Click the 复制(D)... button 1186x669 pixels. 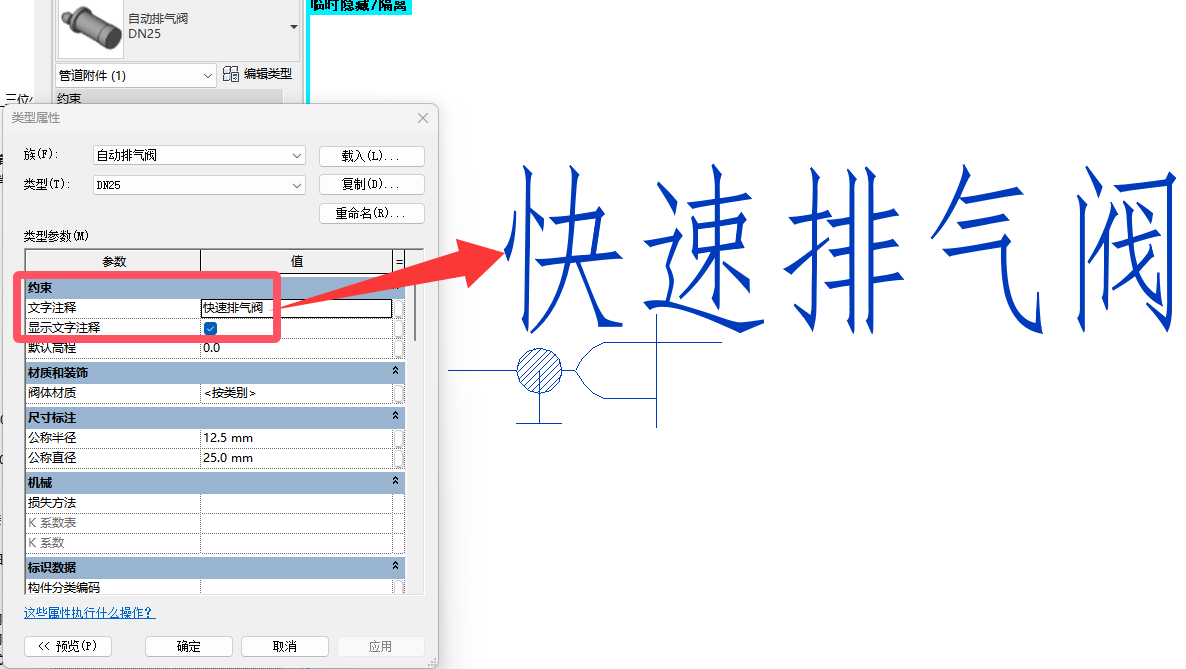(371, 185)
